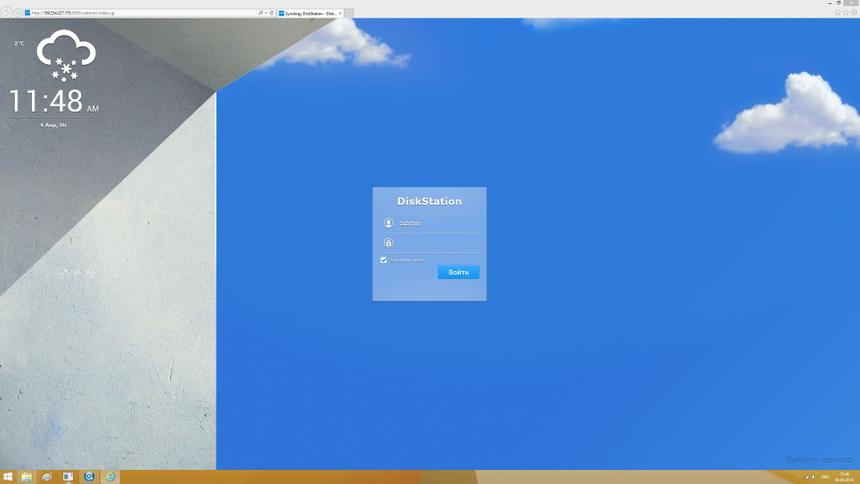Toggle the remember me checkbox

(x=383, y=260)
